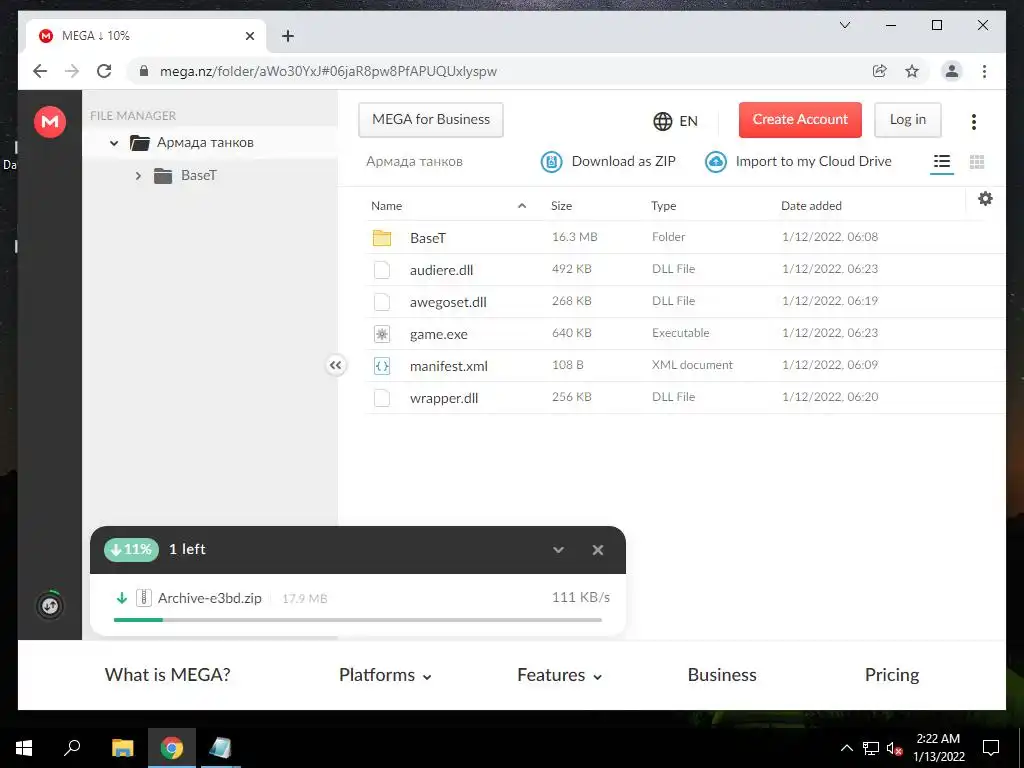Click the Archive-e3bd.zip download progress bar

tap(358, 620)
